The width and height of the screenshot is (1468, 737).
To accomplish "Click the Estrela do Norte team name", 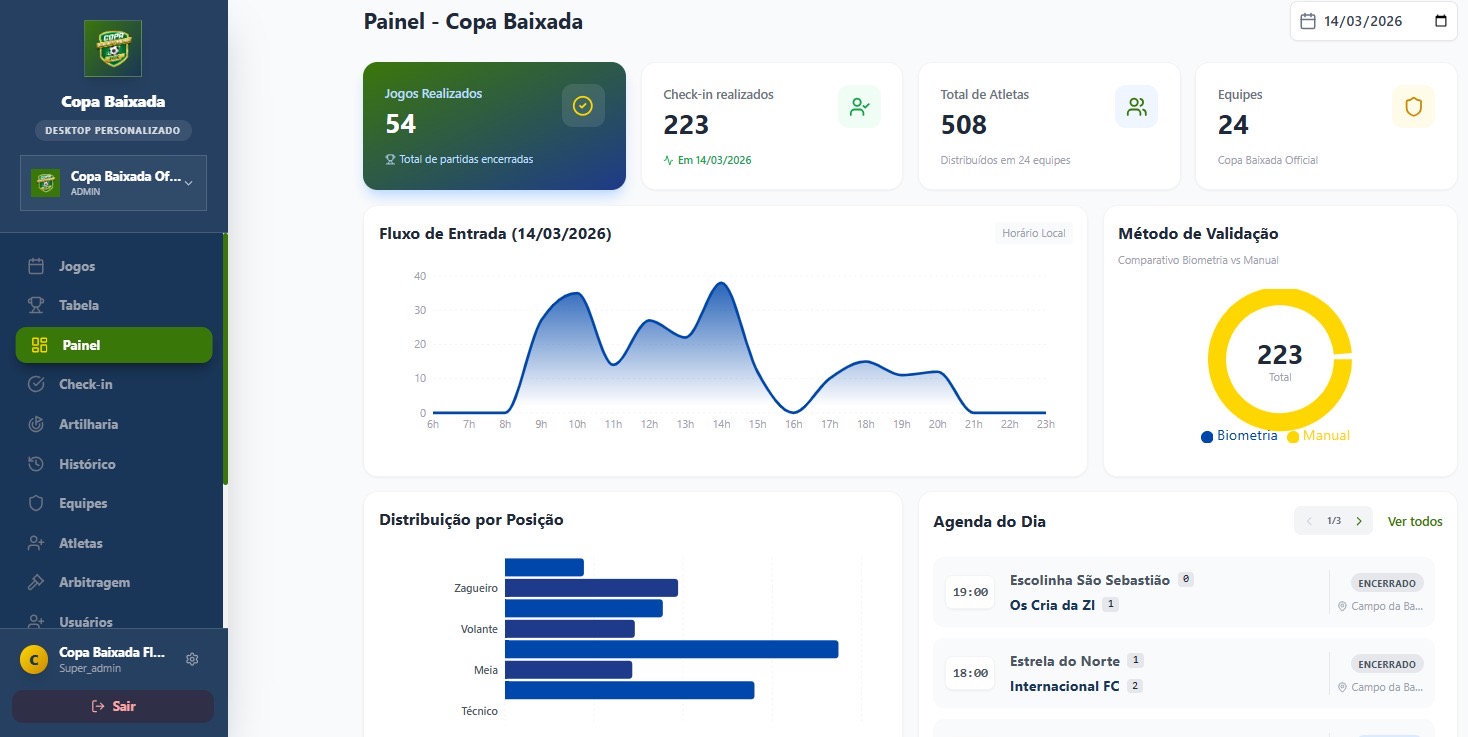I will point(1064,660).
